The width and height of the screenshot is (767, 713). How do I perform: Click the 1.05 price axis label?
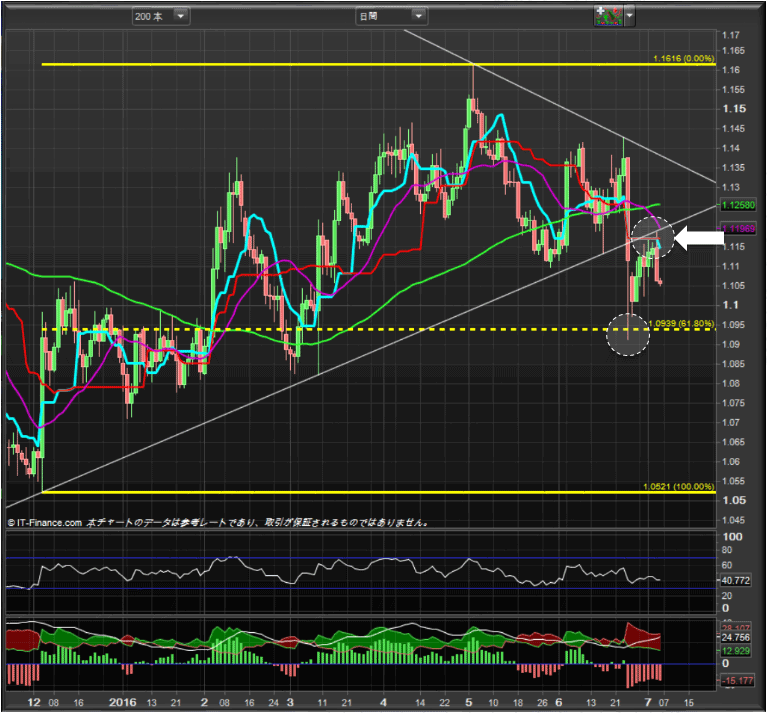point(735,500)
